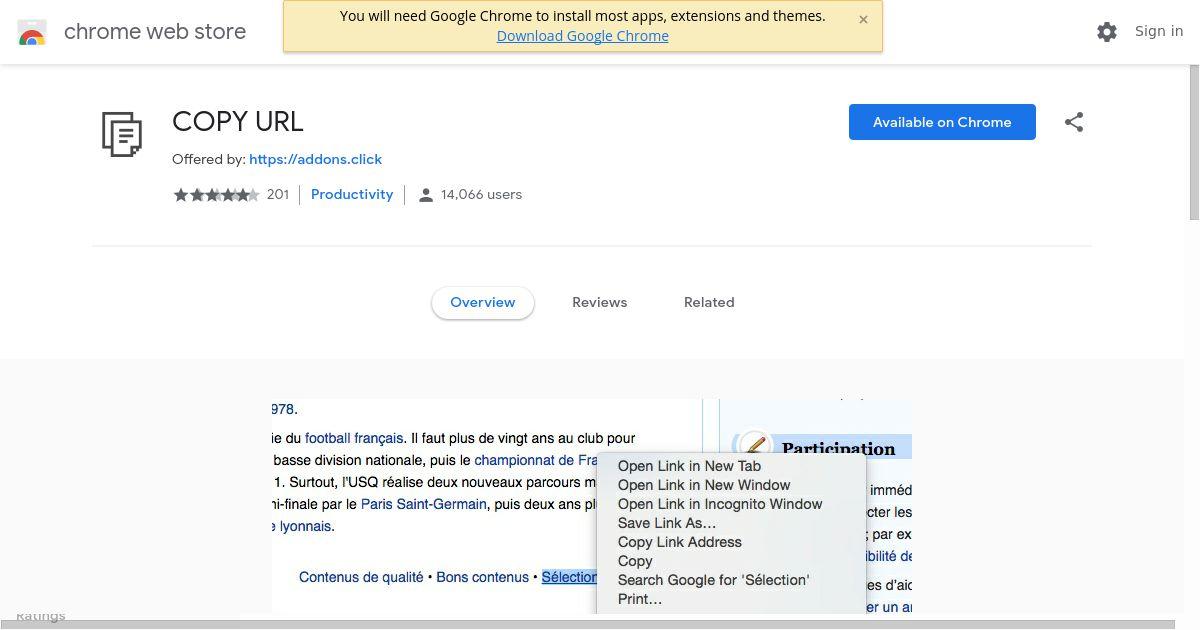1200x630 pixels.
Task: Open the https://addons.click developer link
Action: pyautogui.click(x=315, y=159)
